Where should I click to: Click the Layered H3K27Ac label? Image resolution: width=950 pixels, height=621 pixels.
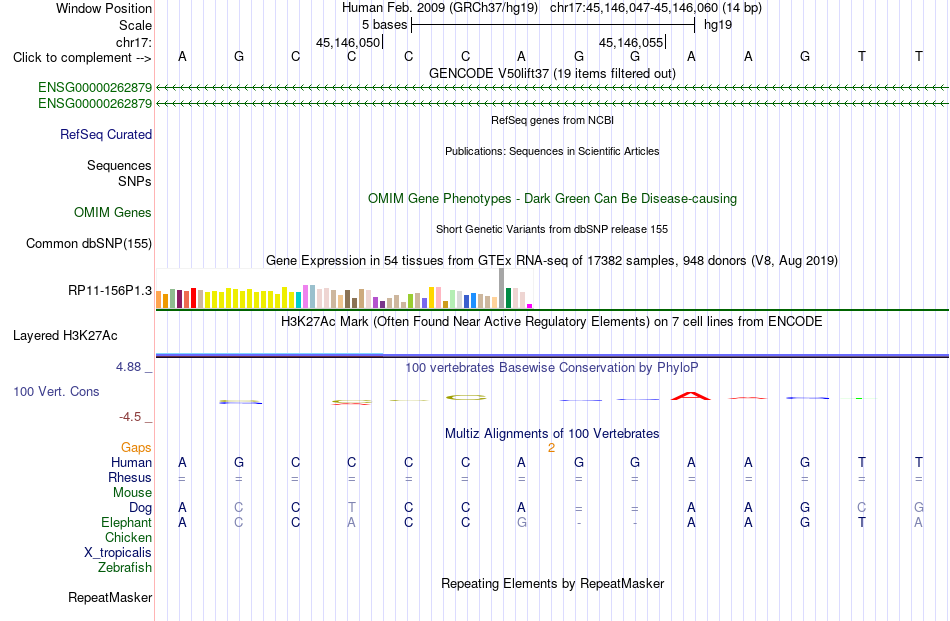click(x=65, y=336)
